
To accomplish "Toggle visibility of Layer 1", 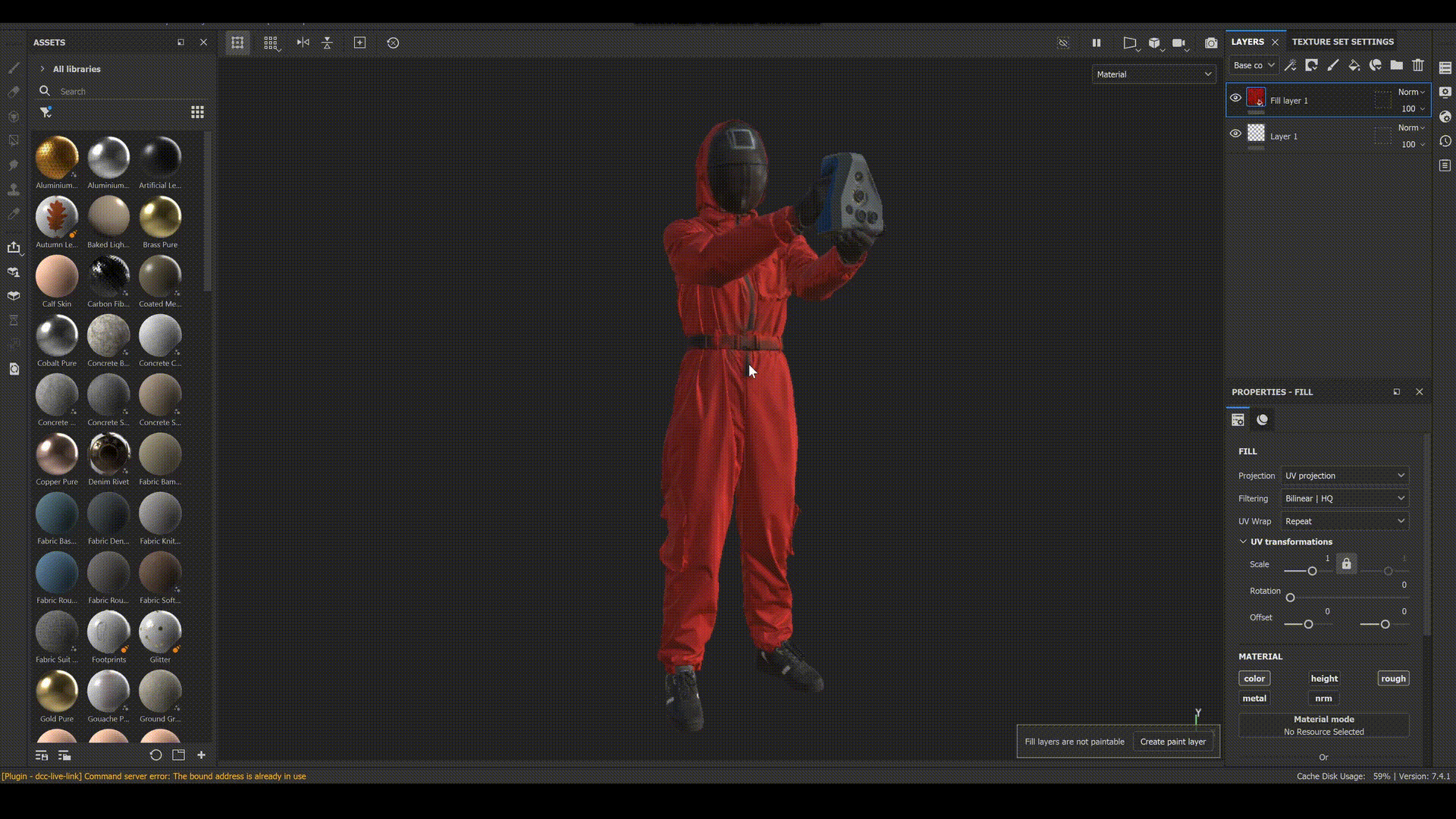I will pos(1235,133).
